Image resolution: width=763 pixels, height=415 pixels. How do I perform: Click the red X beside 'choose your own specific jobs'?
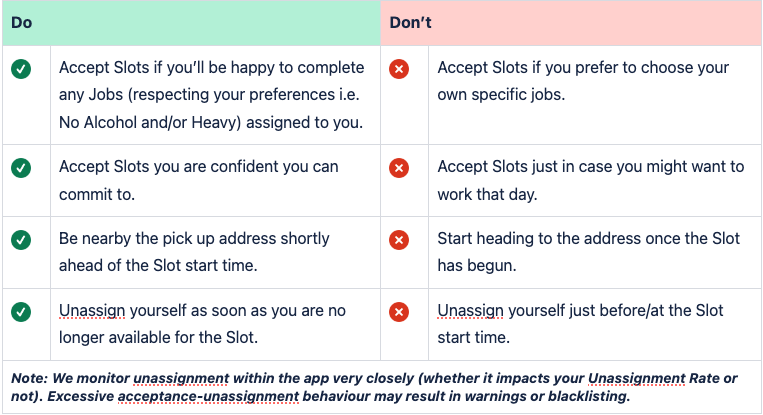399,69
